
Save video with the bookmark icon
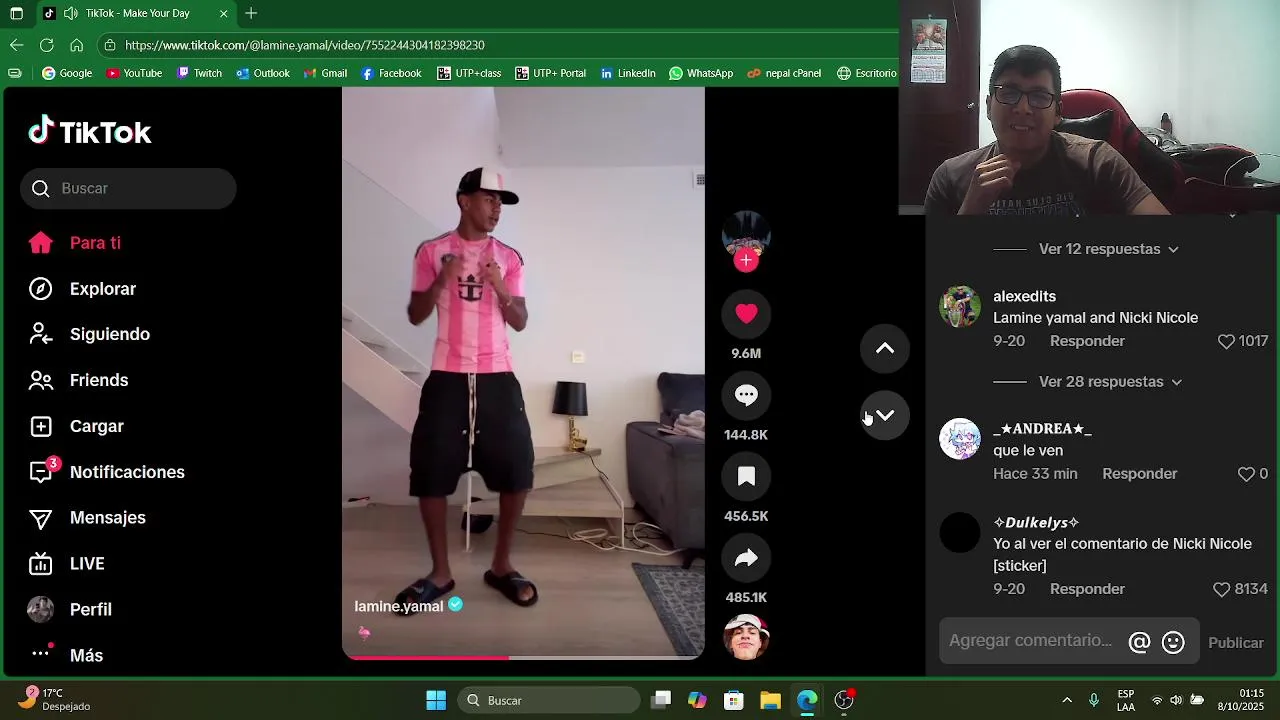(746, 477)
